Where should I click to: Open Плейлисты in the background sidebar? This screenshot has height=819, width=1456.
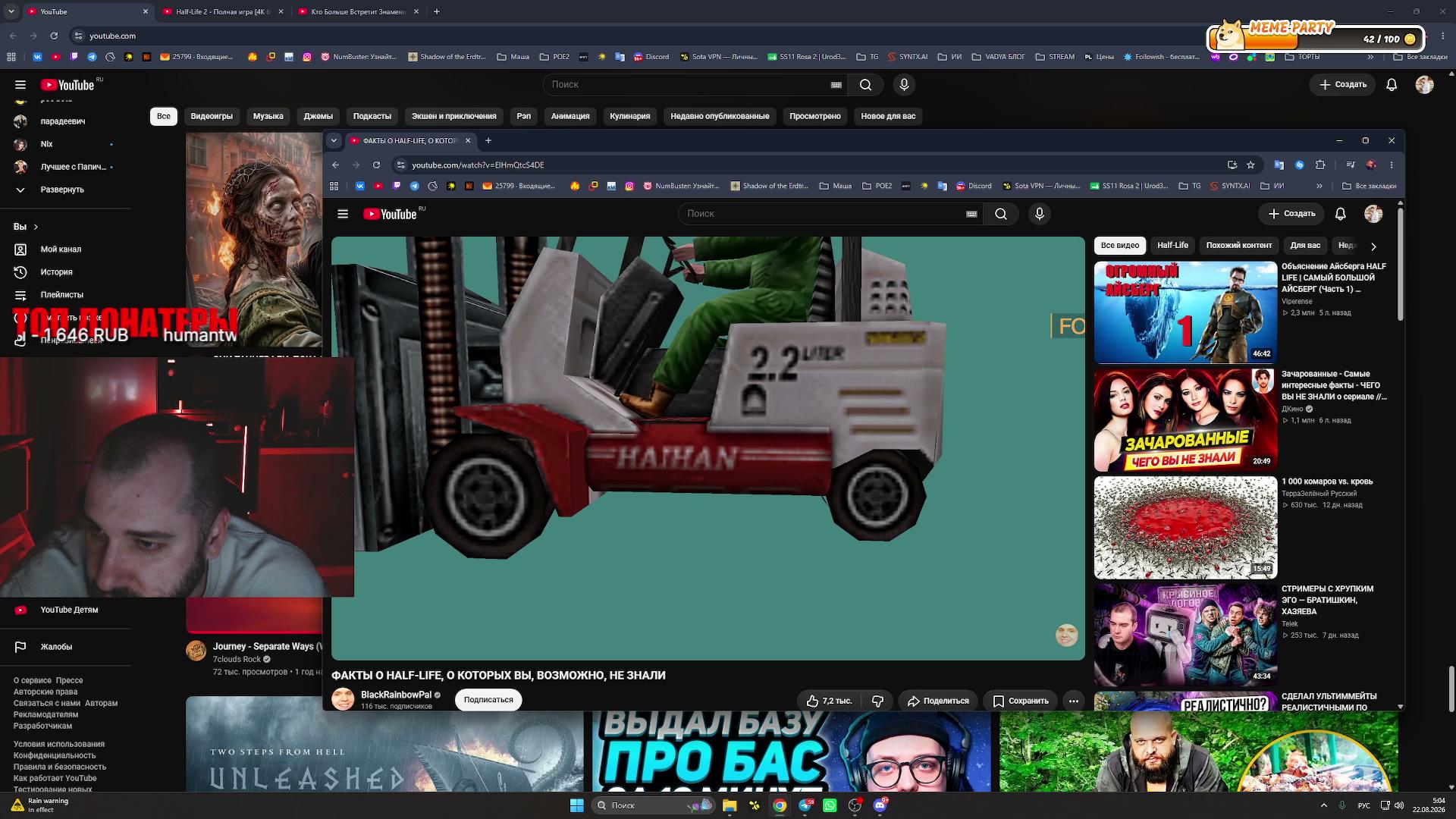point(62,295)
